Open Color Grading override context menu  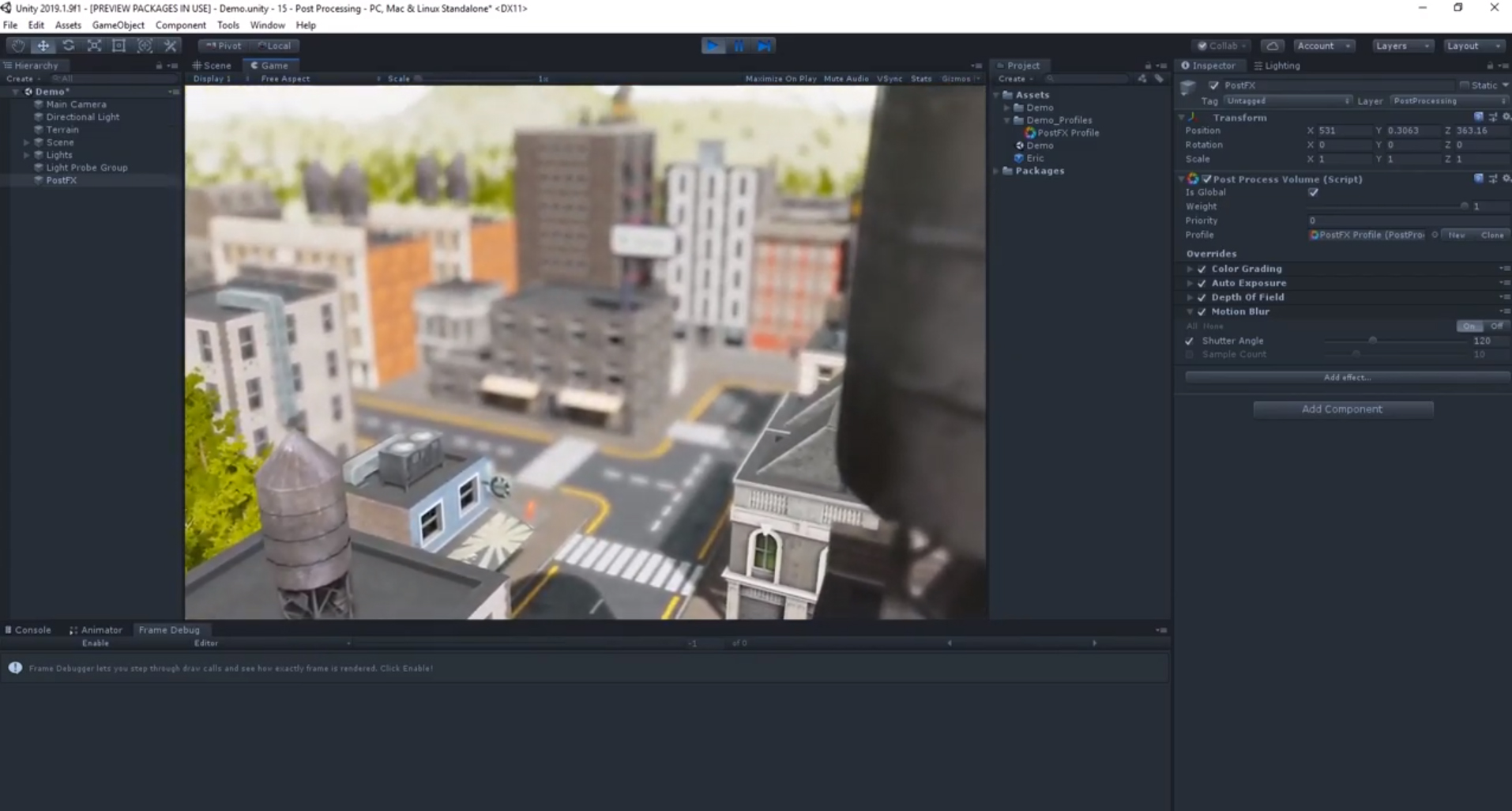click(1504, 269)
